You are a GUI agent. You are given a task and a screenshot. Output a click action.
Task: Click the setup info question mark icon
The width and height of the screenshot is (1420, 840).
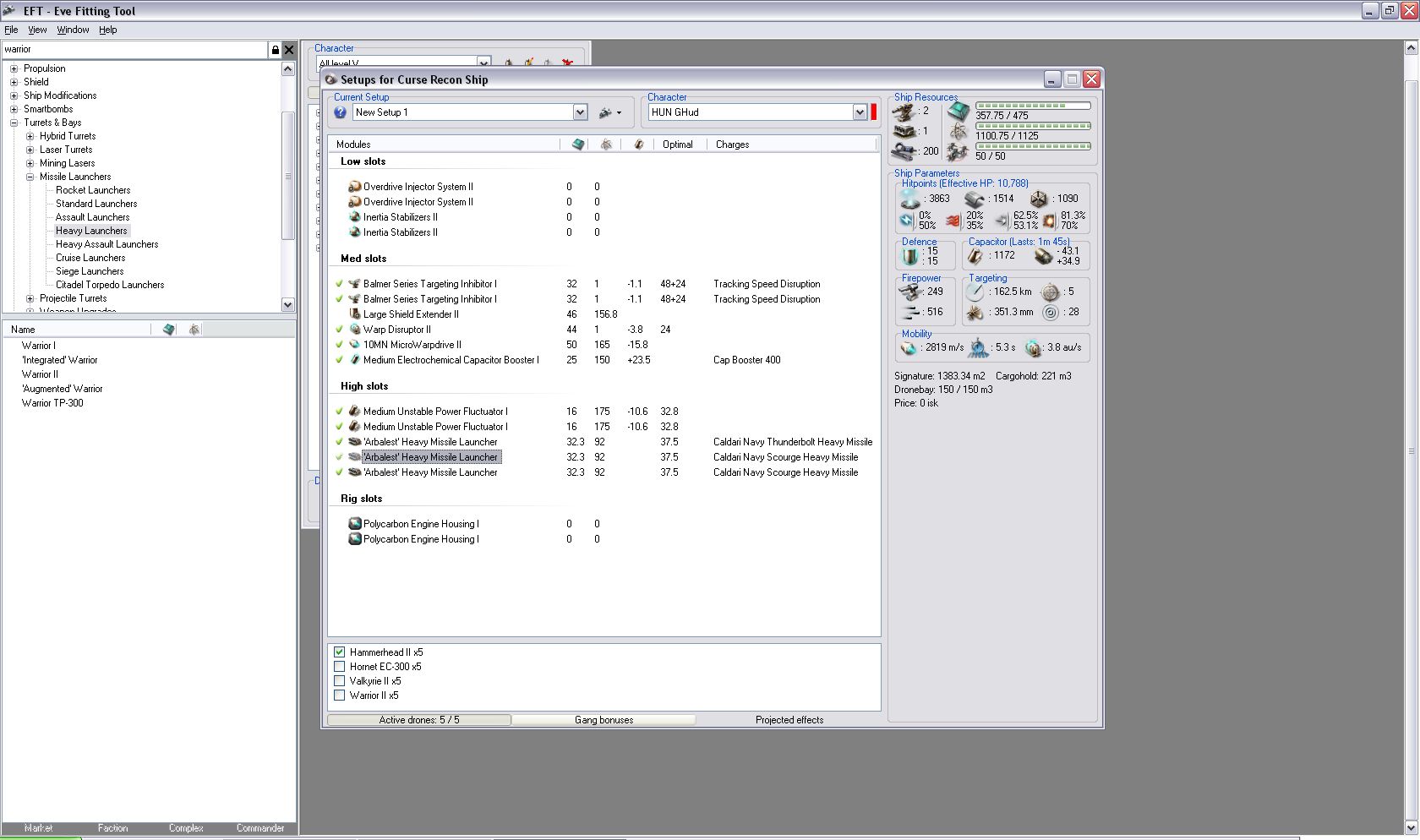coord(340,112)
